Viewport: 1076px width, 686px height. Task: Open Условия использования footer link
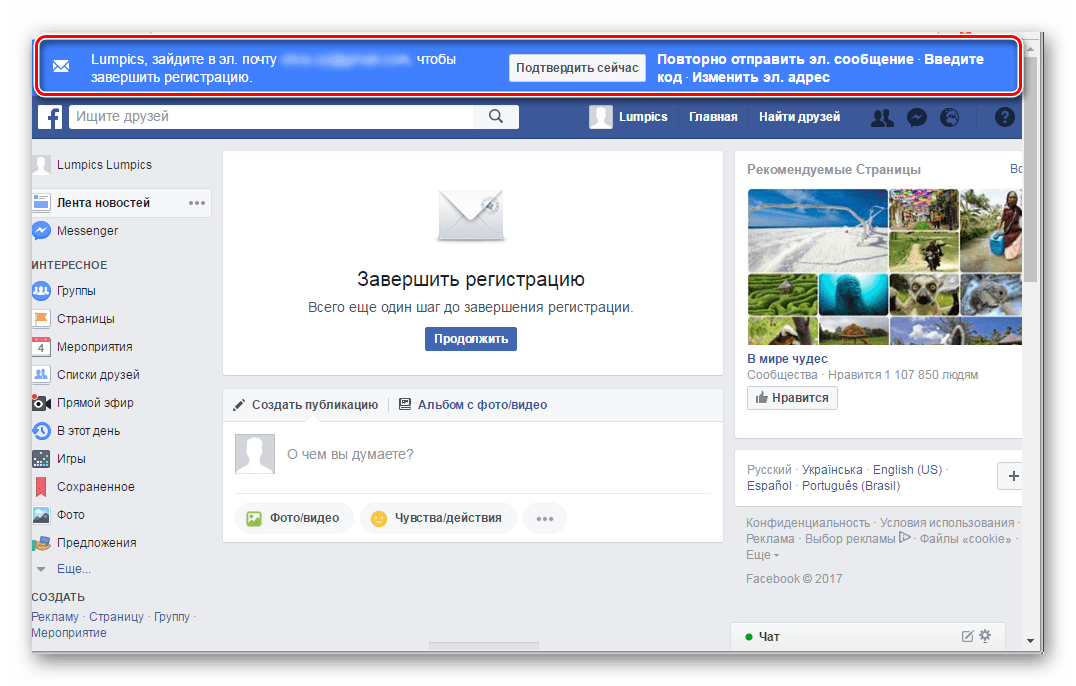click(947, 523)
